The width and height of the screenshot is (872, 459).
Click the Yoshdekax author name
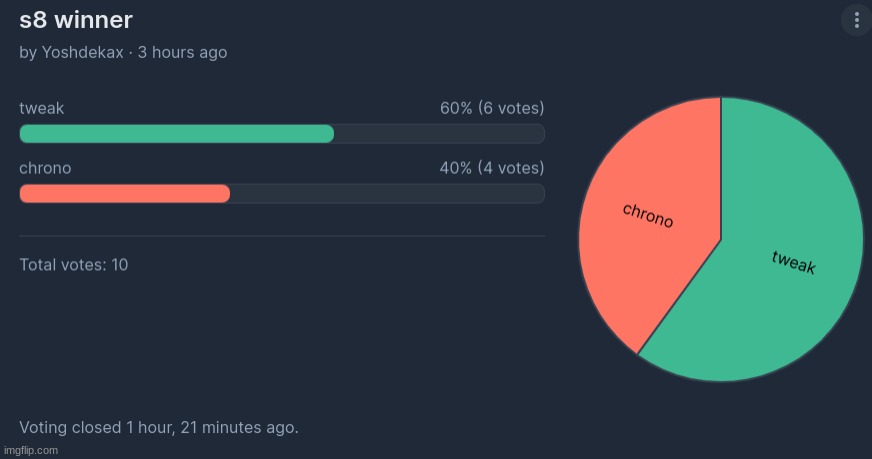83,52
